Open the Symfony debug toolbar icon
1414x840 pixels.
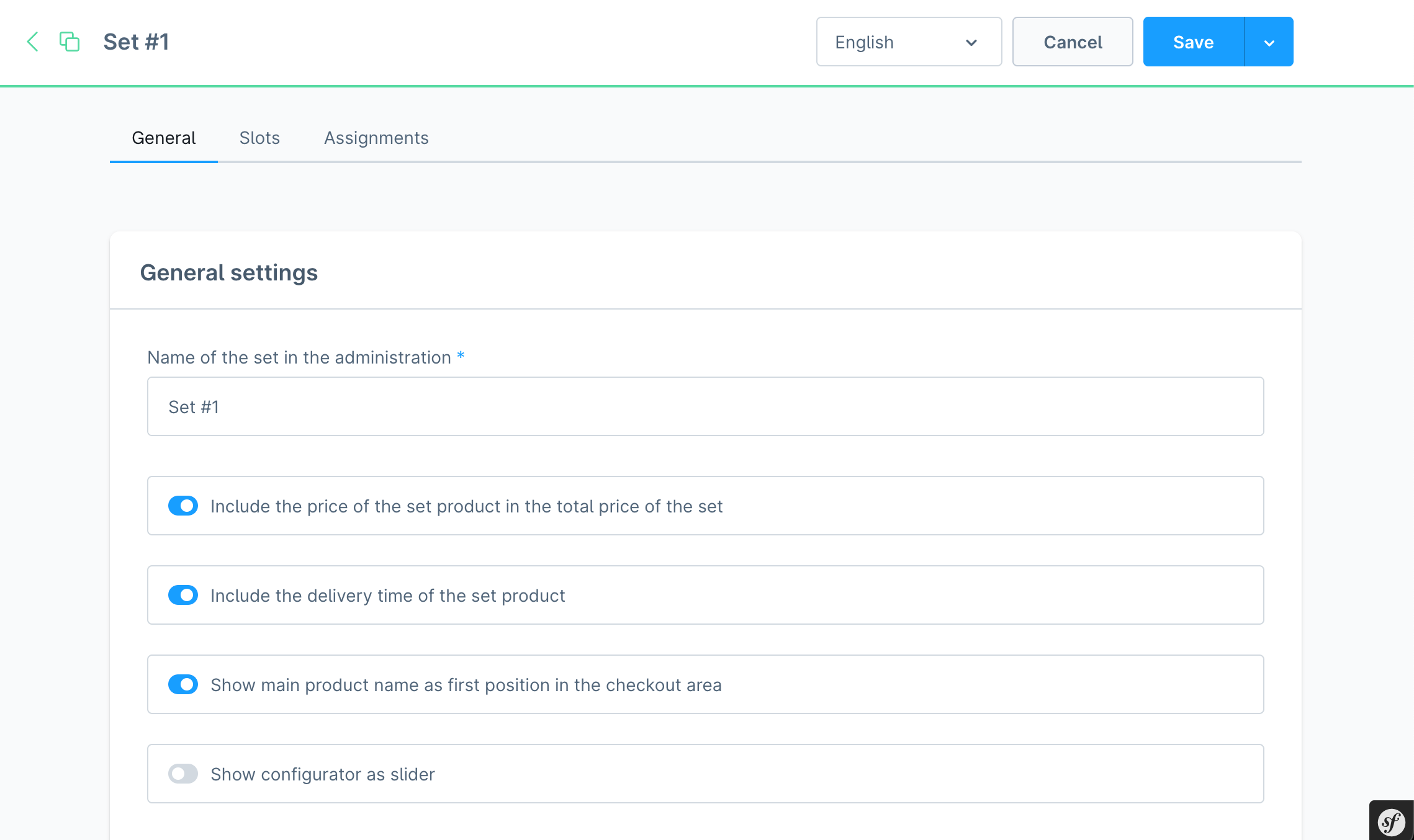1391,822
